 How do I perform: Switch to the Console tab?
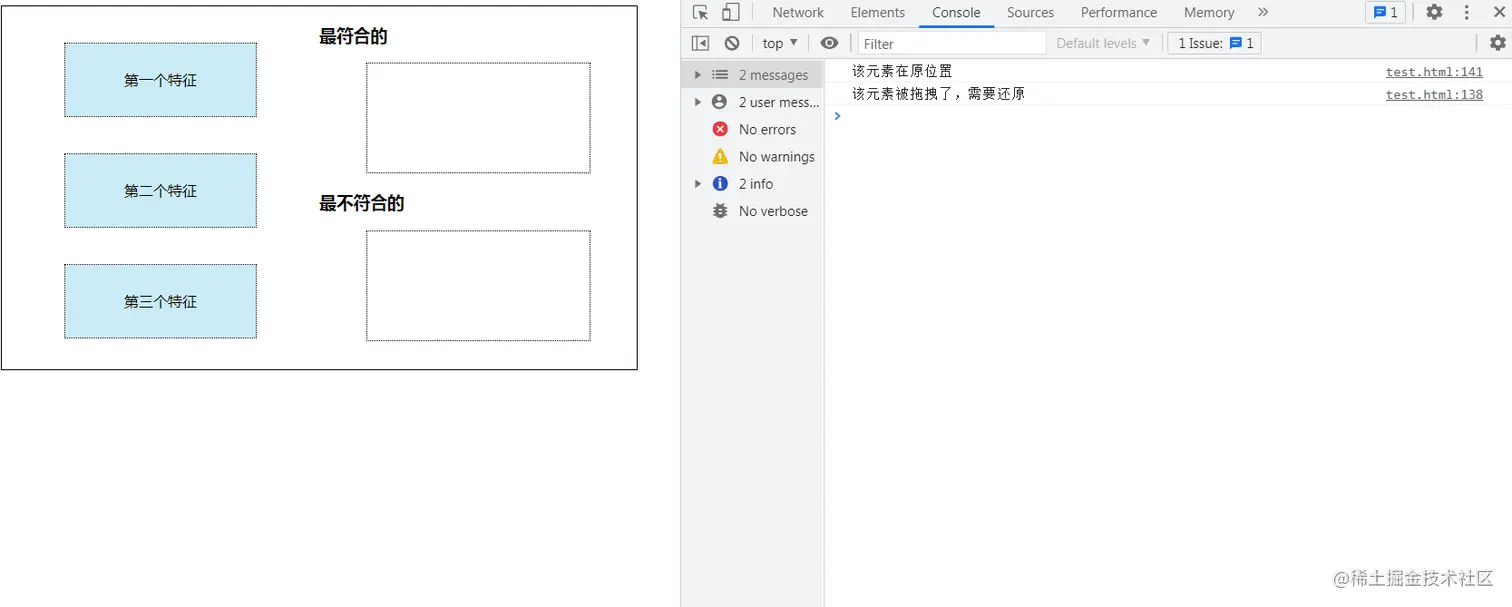tap(956, 13)
